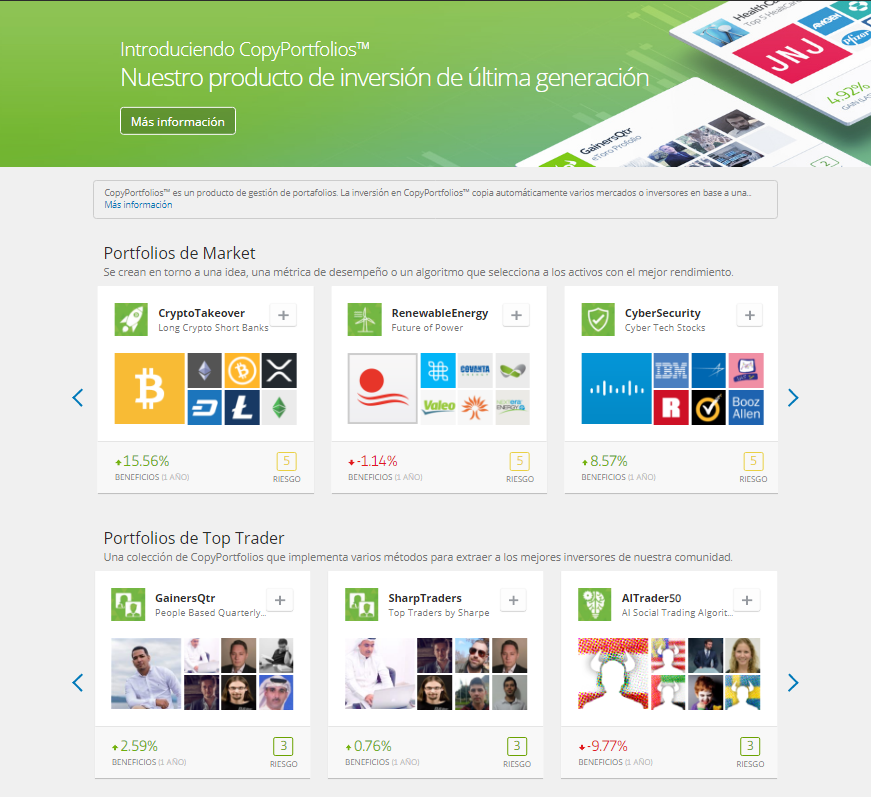The width and height of the screenshot is (871, 797).
Task: Add SharpTraders portfolio with plus button
Action: (x=513, y=600)
